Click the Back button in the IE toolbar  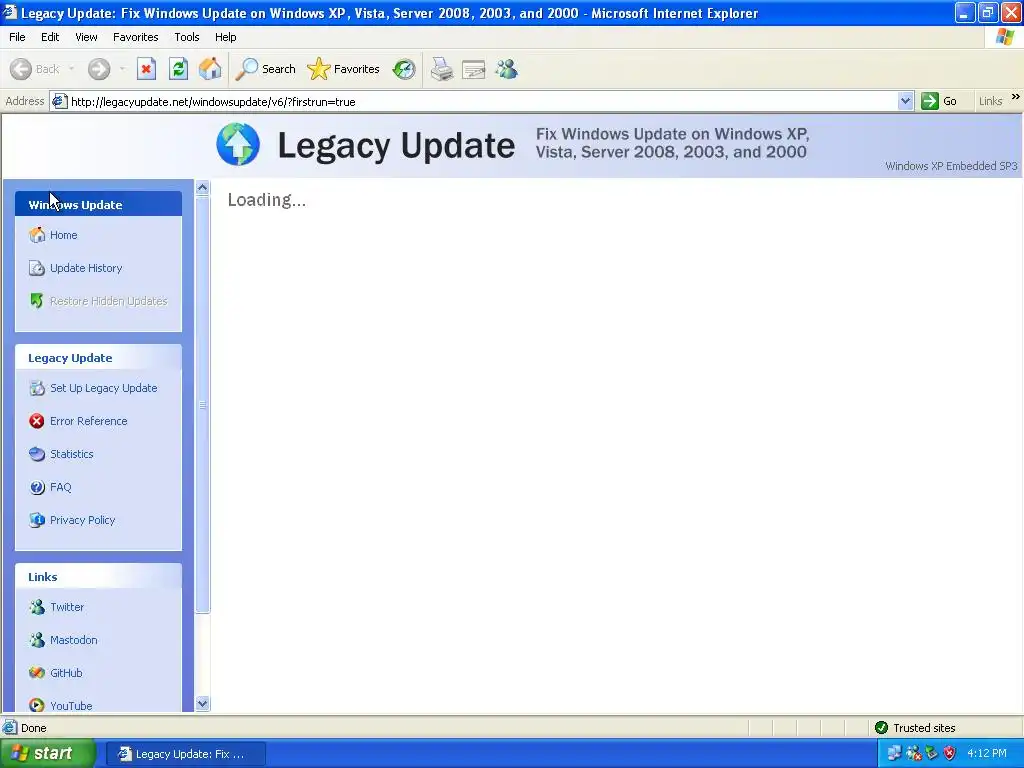pos(35,69)
